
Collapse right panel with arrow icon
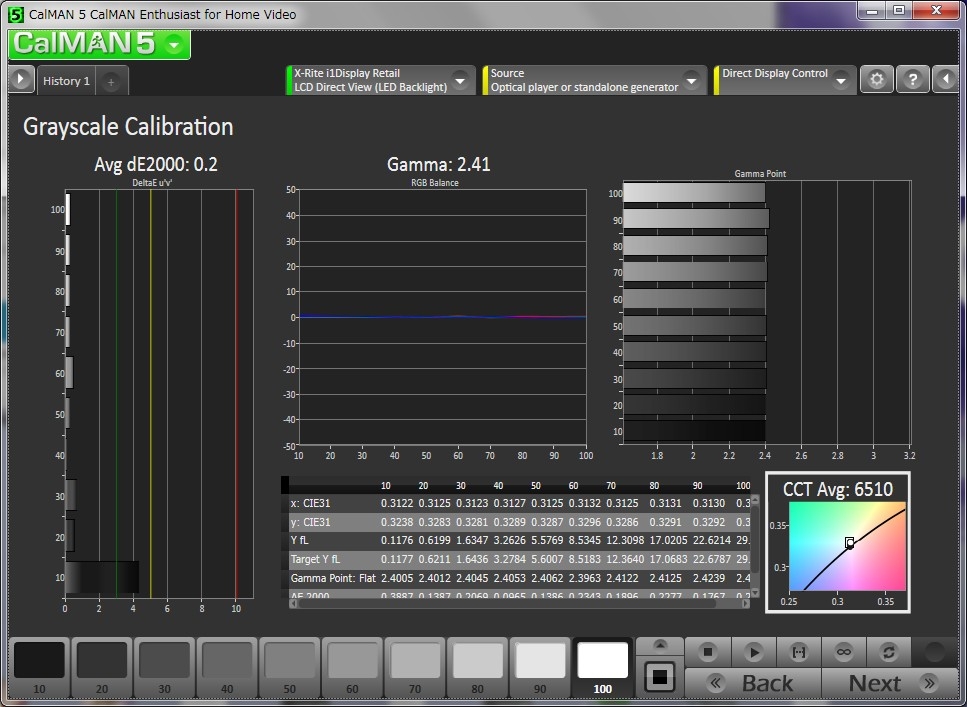[946, 80]
